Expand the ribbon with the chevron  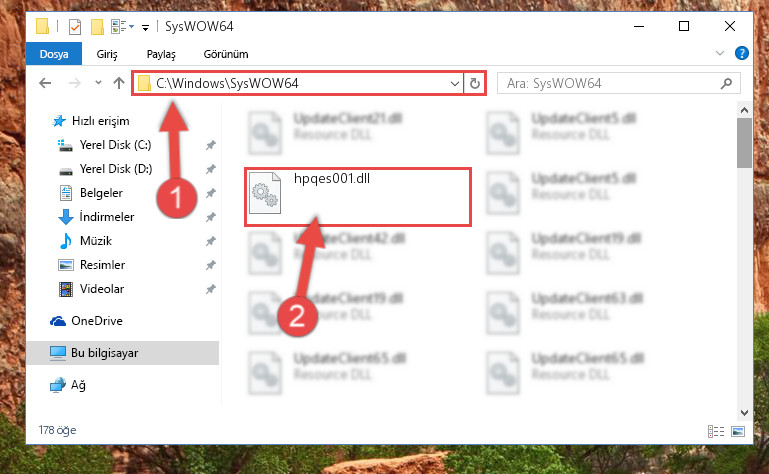(x=719, y=53)
